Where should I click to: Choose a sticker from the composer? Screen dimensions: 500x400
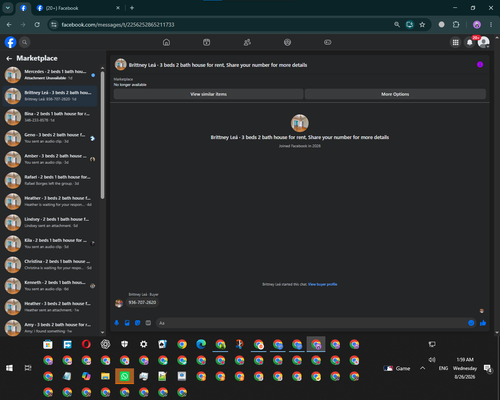click(x=138, y=323)
